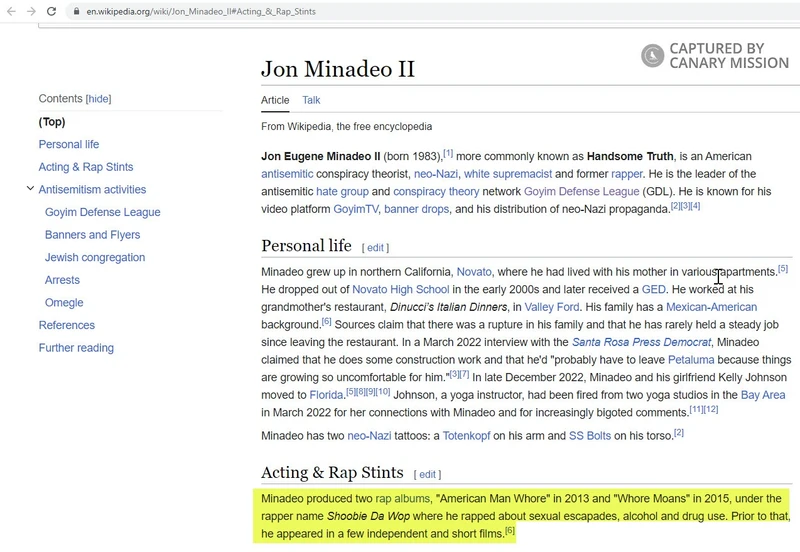Follow the rapper link
800x552 pixels.
627,174
